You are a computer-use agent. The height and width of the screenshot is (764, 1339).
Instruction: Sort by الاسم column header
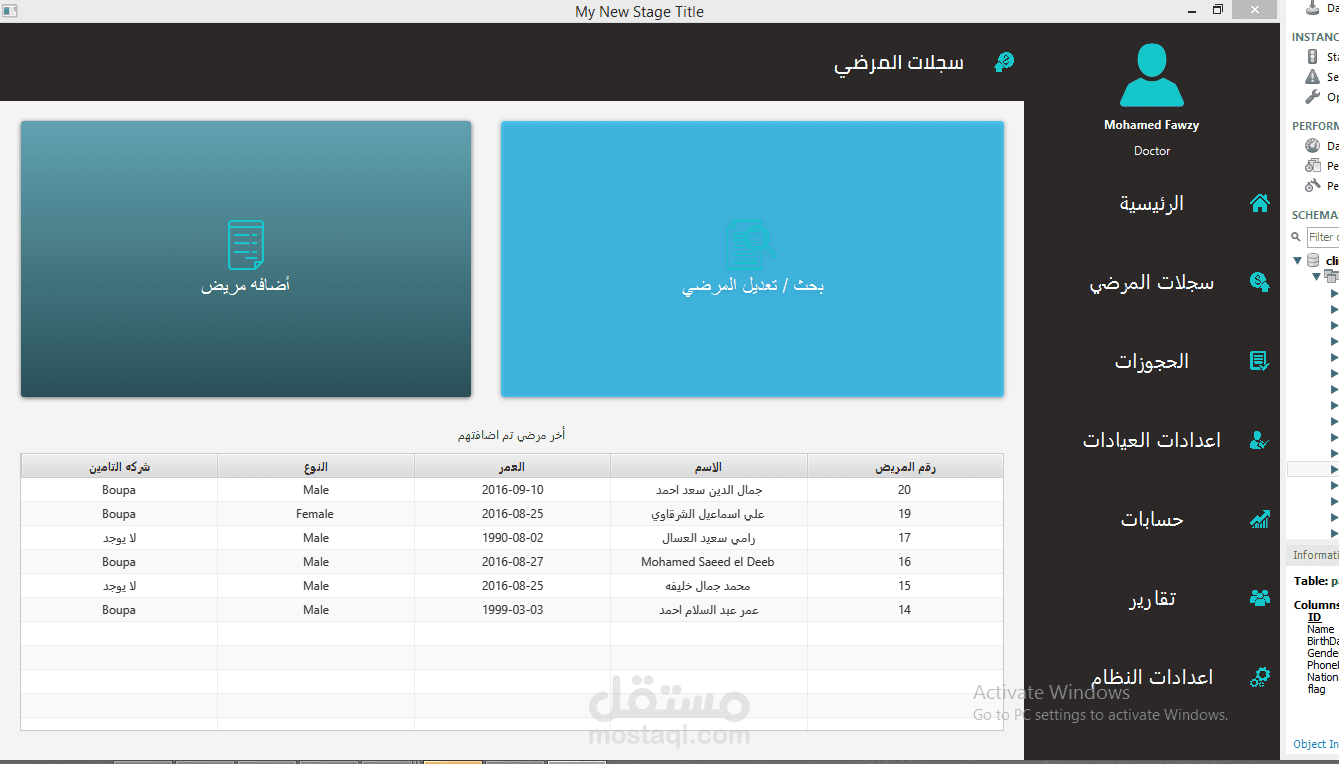click(709, 467)
